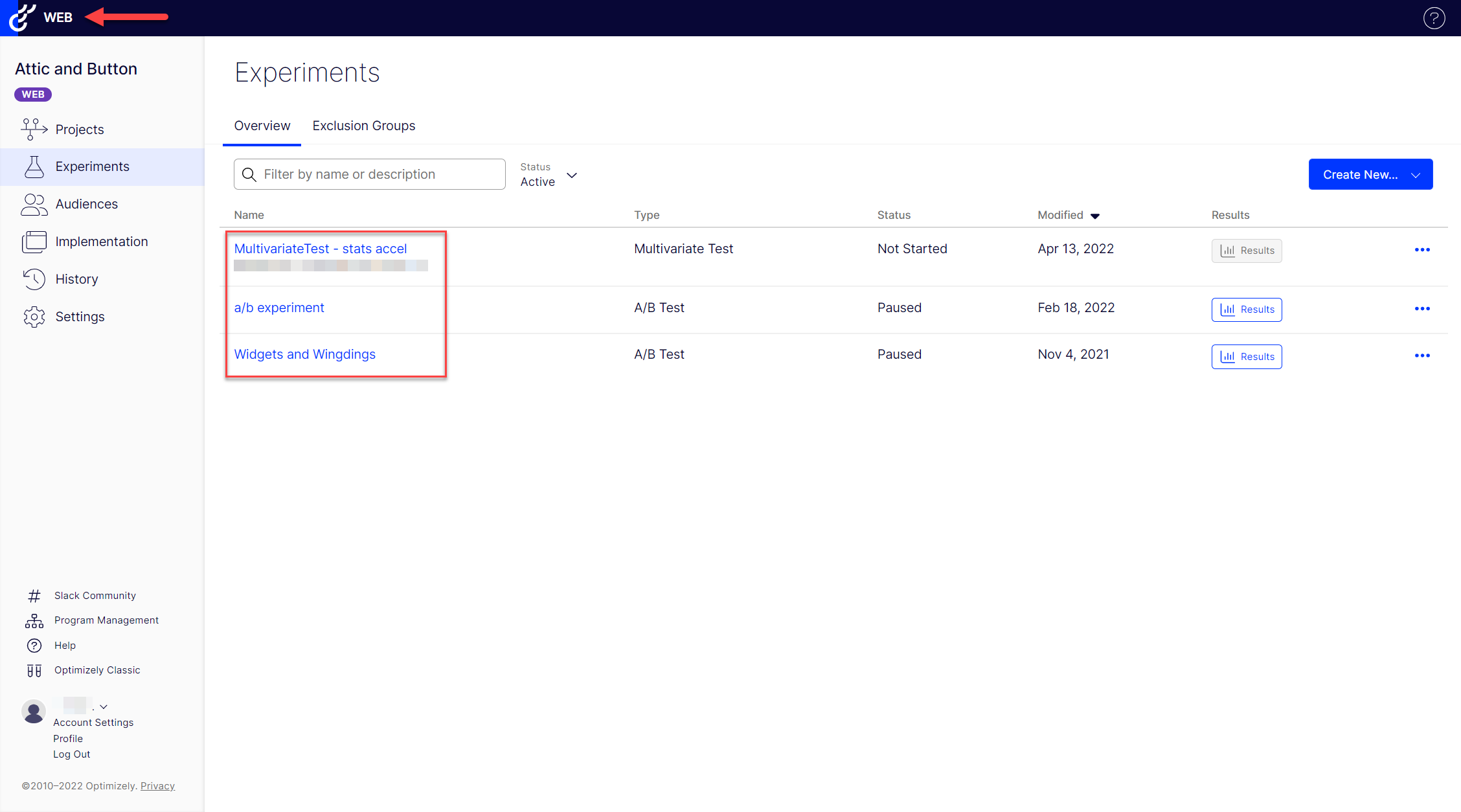Click the Nov 4, 2021 date cell

pyautogui.click(x=1073, y=354)
